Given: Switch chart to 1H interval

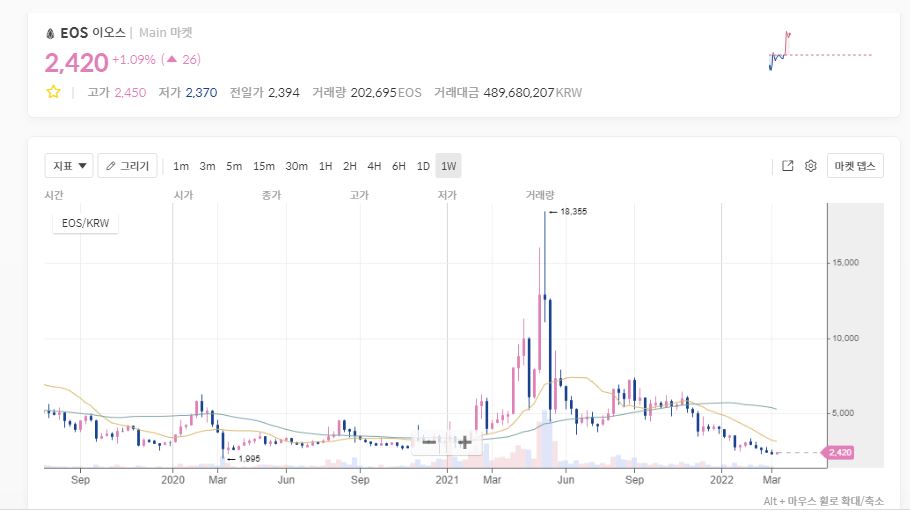Looking at the screenshot, I should tap(326, 166).
